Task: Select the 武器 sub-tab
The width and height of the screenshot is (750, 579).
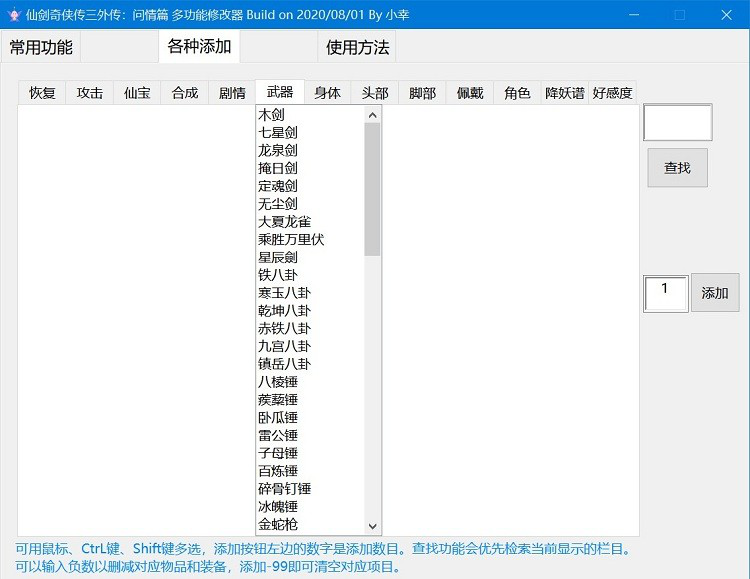Action: click(x=280, y=92)
